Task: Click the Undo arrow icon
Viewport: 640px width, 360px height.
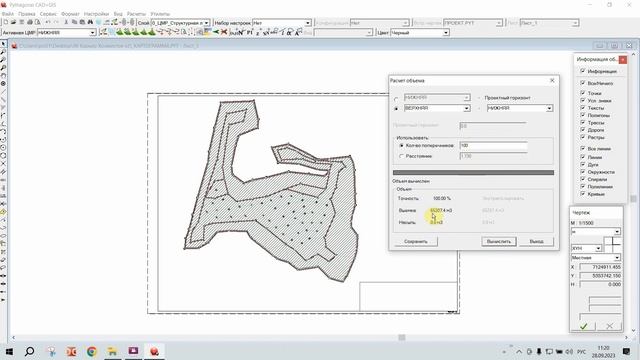Action: (x=48, y=22)
